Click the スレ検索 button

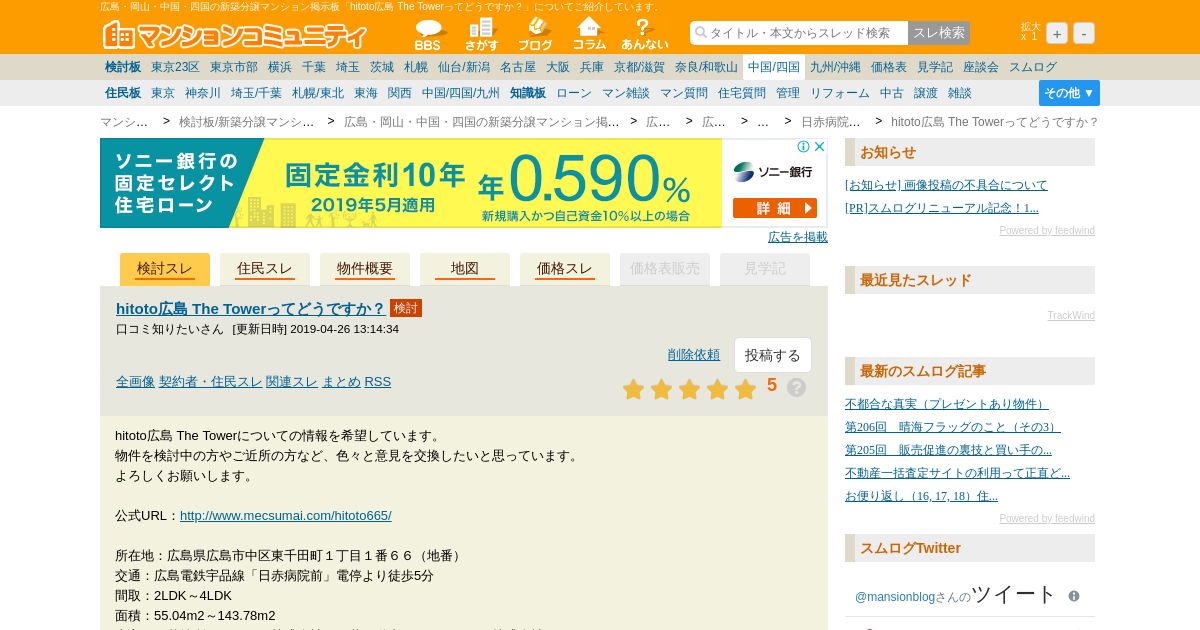coord(939,33)
